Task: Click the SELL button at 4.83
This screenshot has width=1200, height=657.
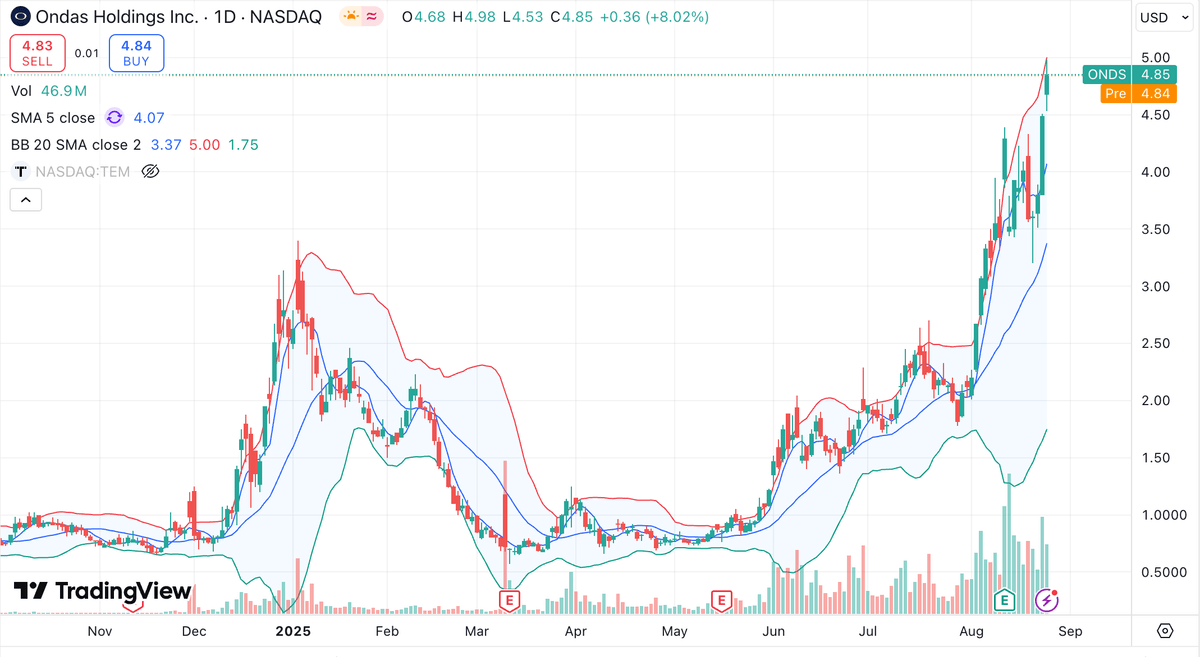Action: coord(37,53)
